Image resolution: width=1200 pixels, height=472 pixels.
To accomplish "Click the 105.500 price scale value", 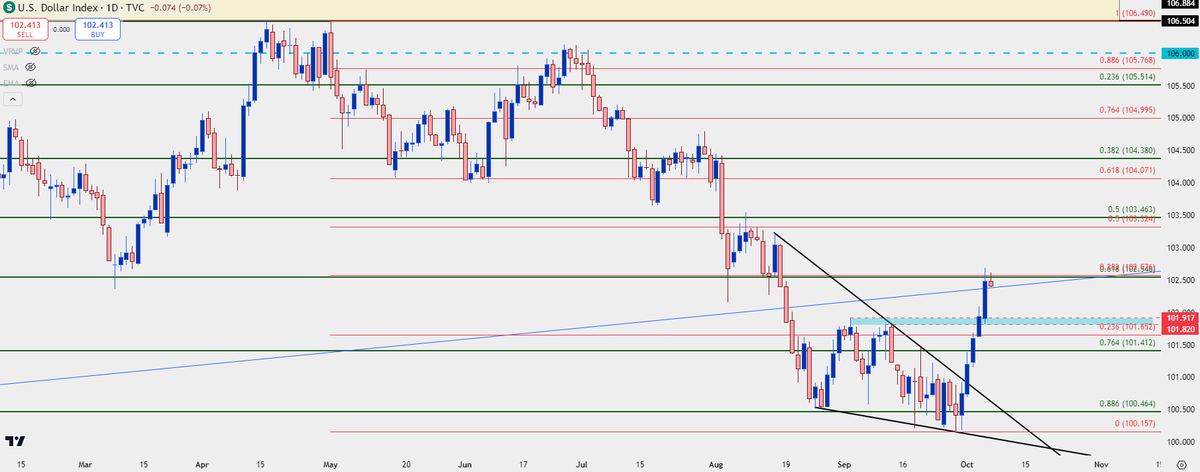I will [1181, 85].
